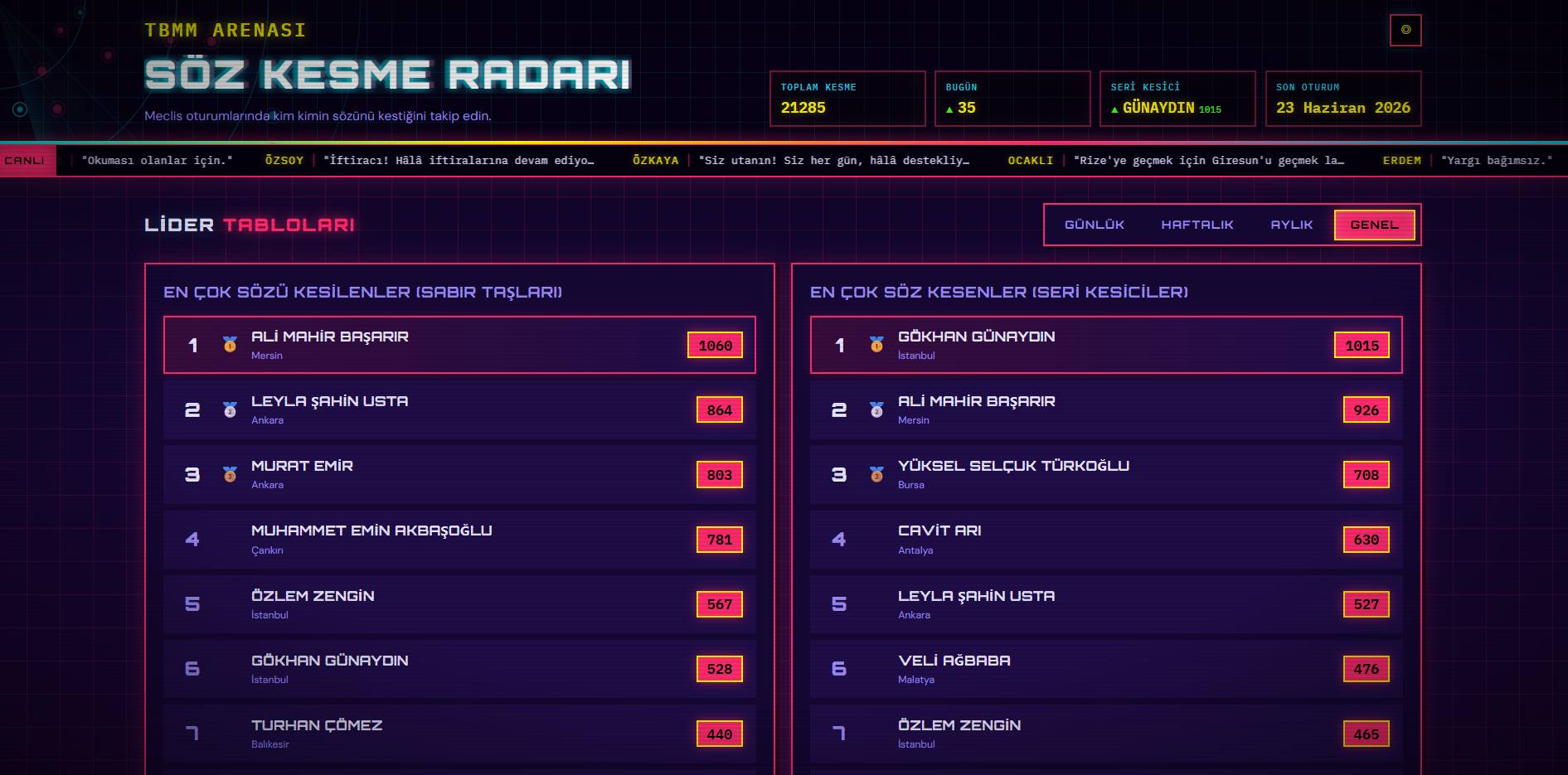Click the OCAKLI name in the live ticker
The height and width of the screenshot is (775, 1568).
pyautogui.click(x=1030, y=161)
